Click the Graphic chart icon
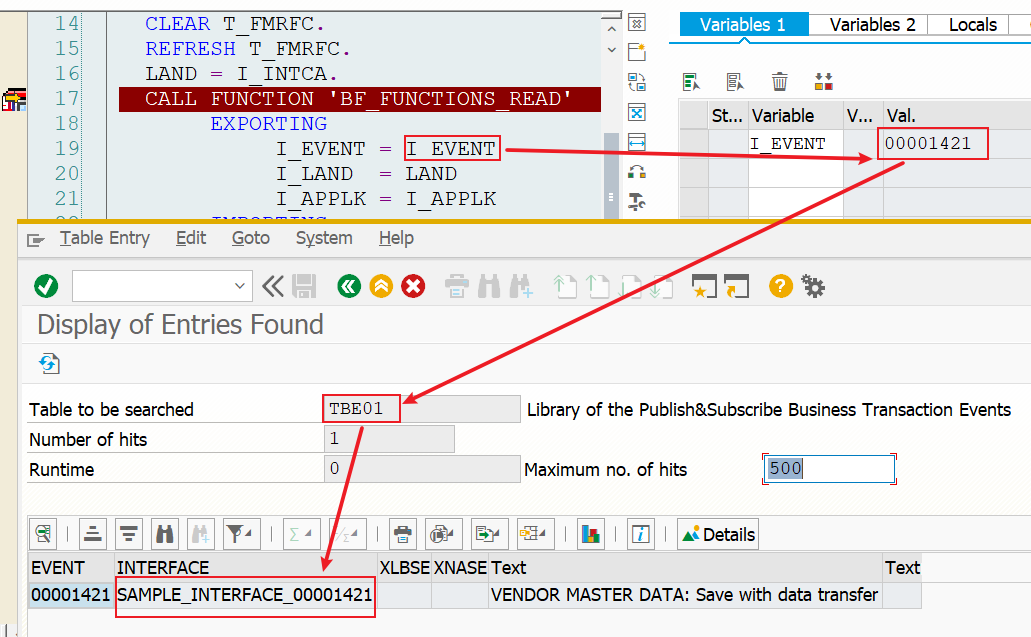 (x=591, y=534)
